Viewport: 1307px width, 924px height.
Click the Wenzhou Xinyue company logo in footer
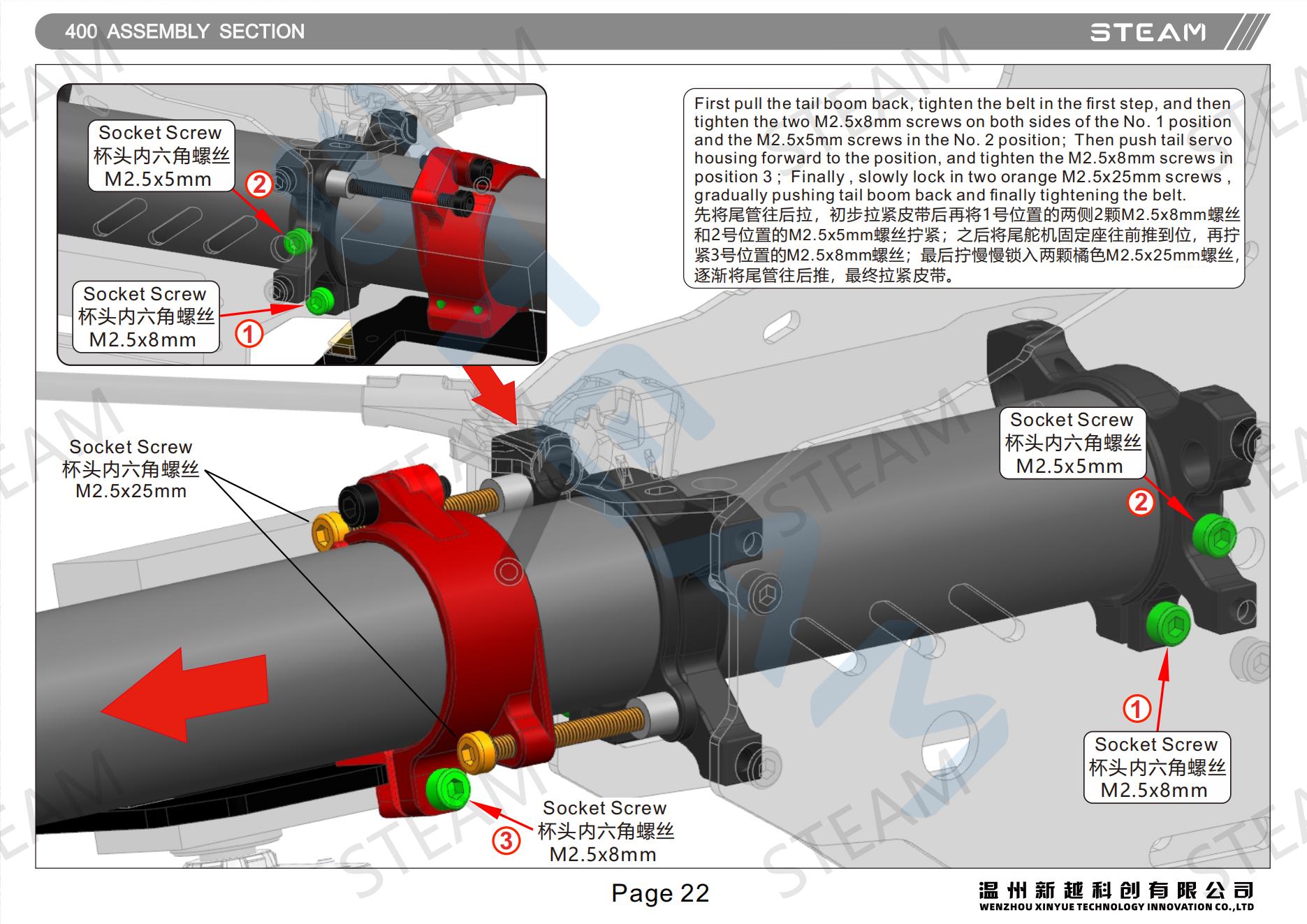pos(1116,895)
